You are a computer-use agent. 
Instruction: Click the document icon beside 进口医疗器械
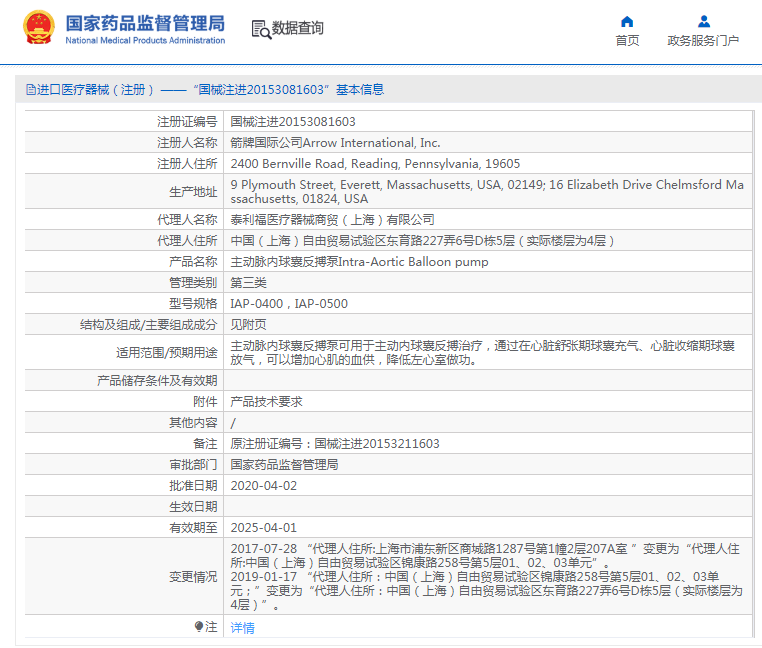[31, 89]
